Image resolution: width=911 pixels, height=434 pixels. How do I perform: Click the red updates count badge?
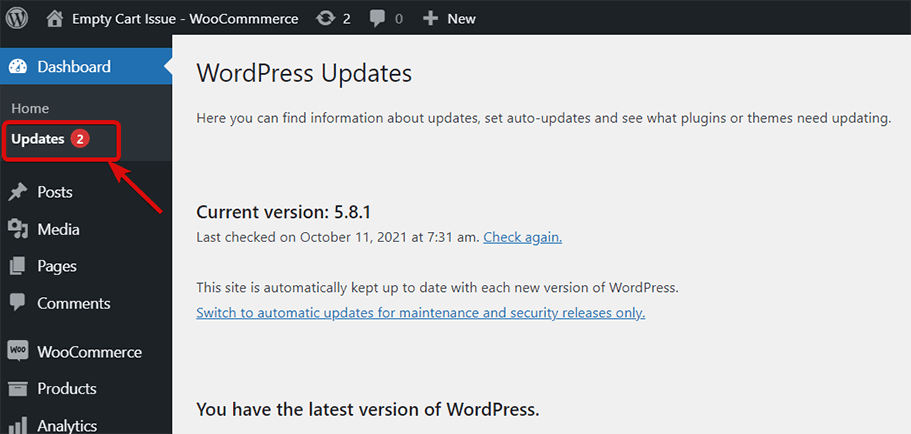coord(81,139)
